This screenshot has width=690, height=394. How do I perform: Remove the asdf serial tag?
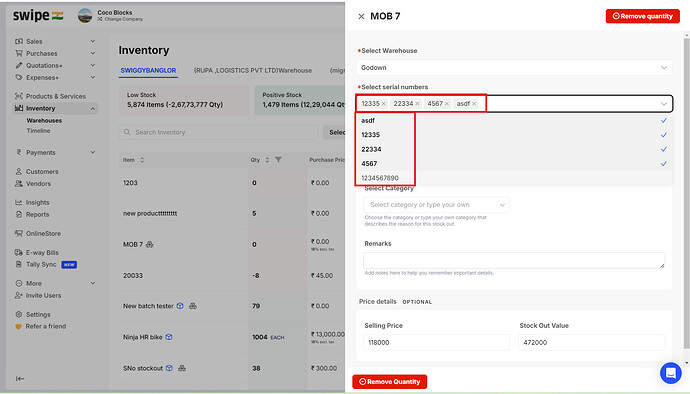click(x=474, y=103)
